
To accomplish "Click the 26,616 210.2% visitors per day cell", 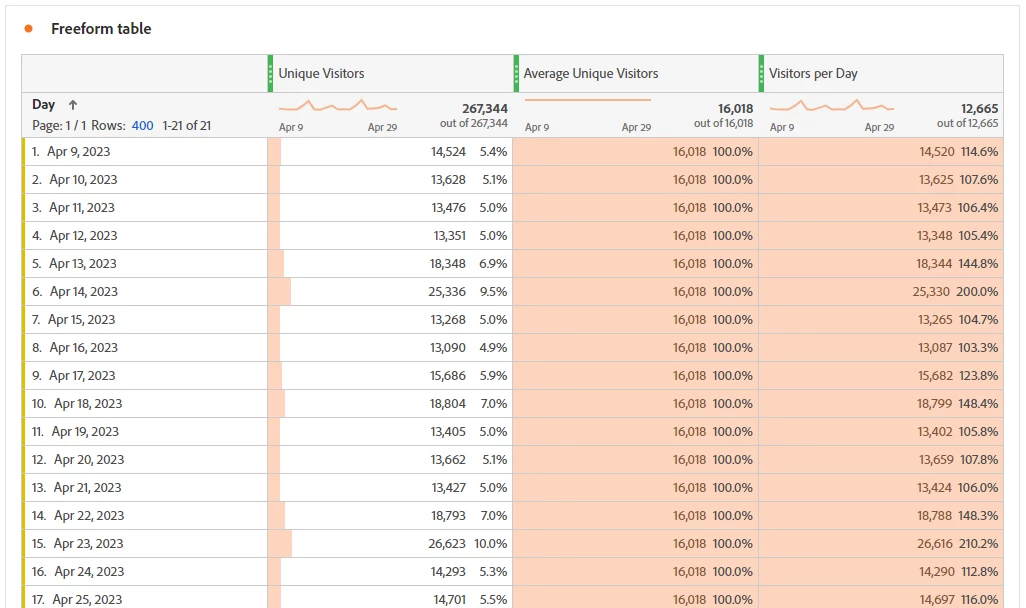I will (881, 544).
